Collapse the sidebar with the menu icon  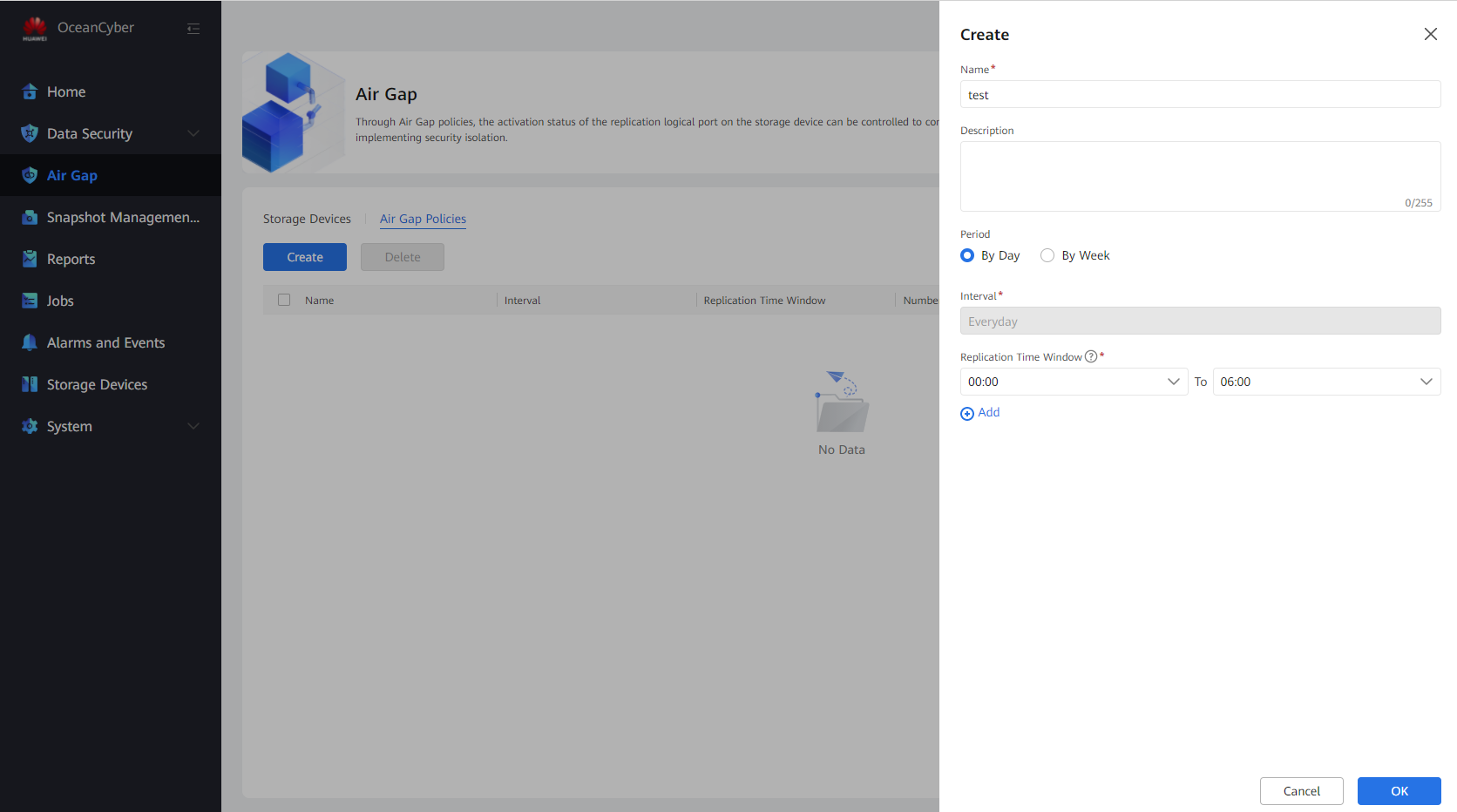click(x=193, y=29)
